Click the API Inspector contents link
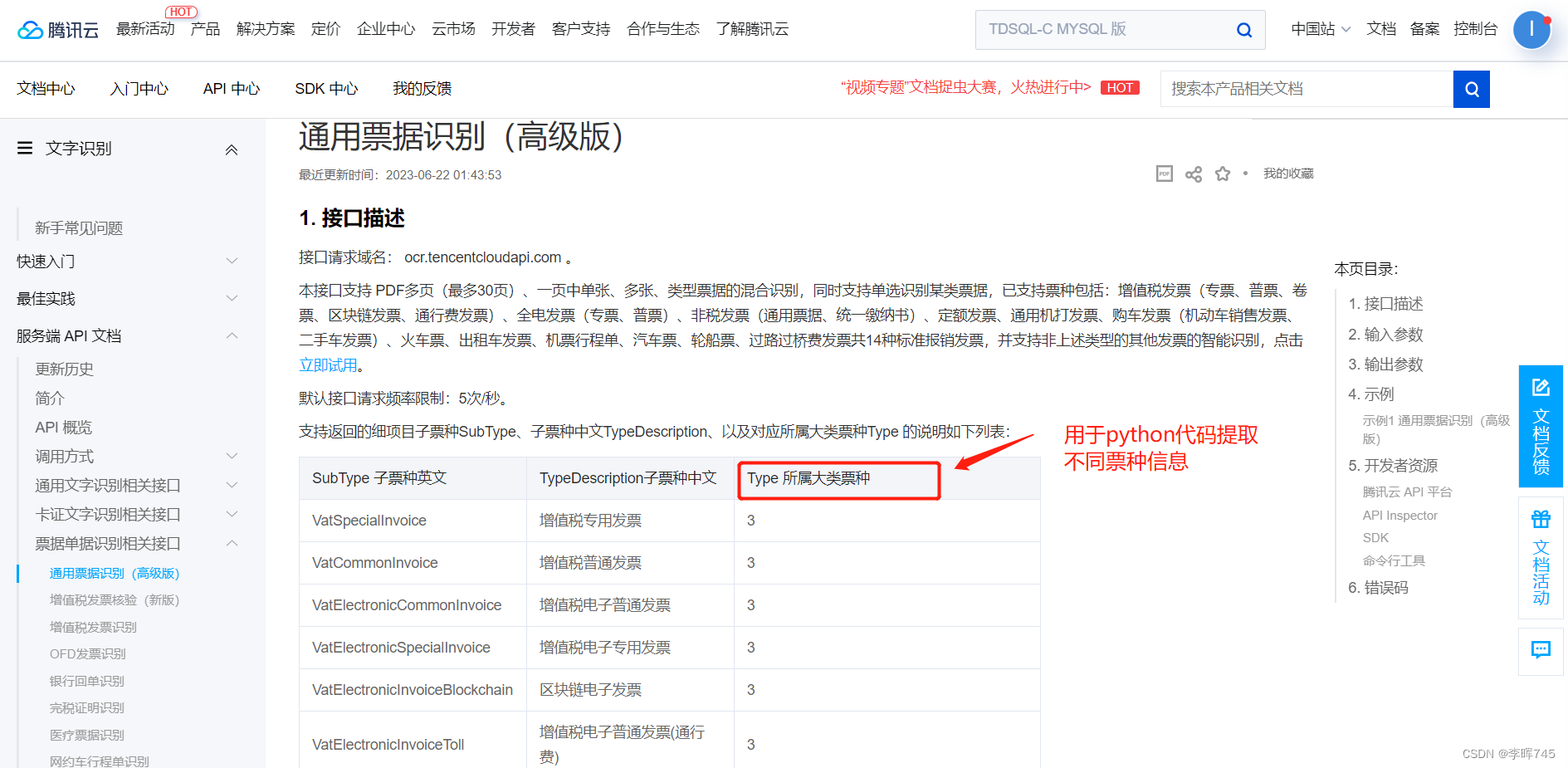 1399,516
